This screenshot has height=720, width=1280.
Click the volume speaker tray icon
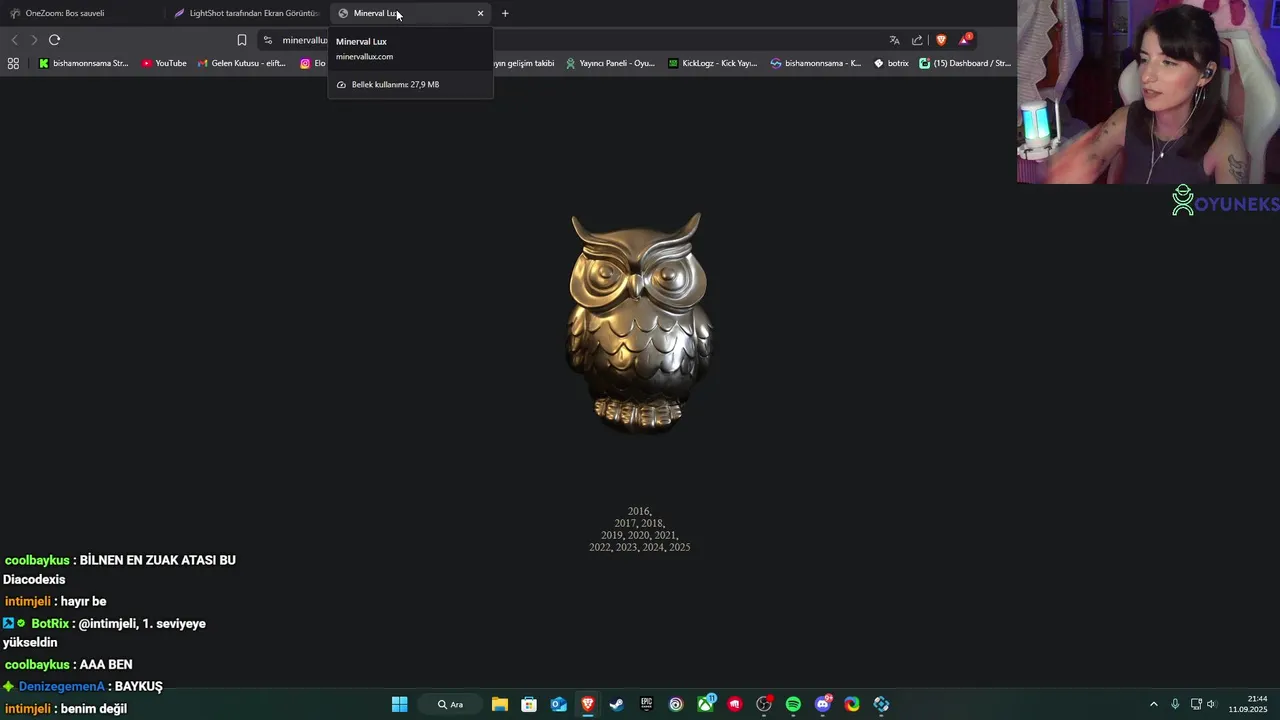click(x=1212, y=704)
